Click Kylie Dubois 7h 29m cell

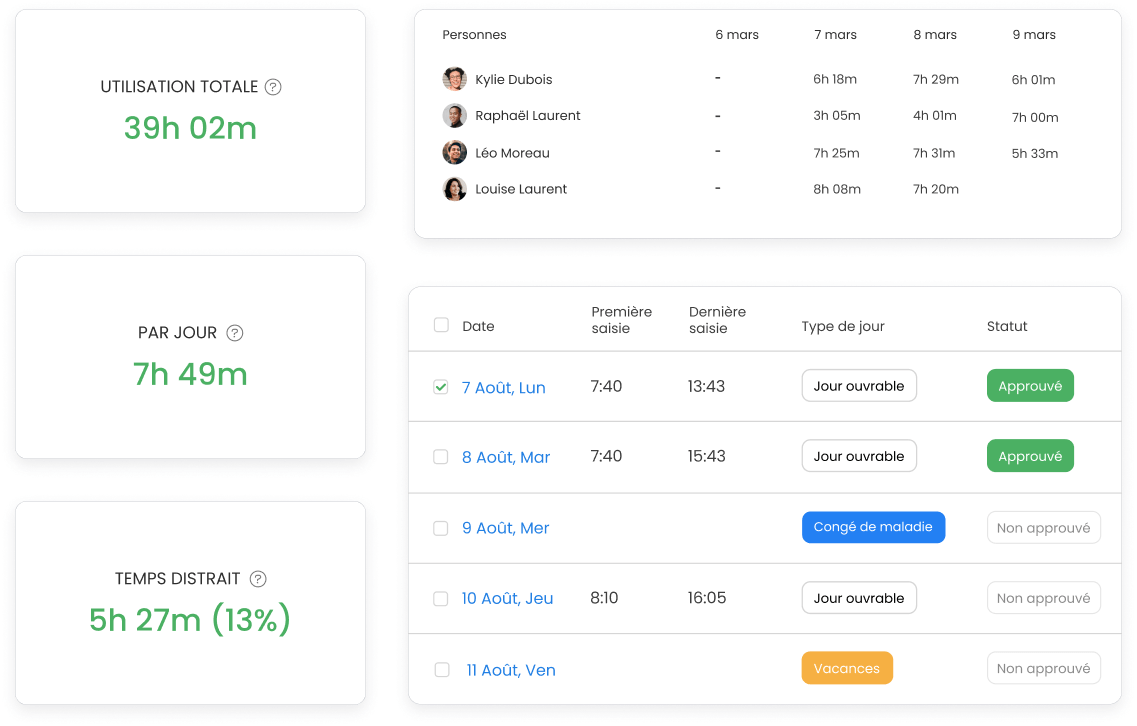[x=935, y=80]
